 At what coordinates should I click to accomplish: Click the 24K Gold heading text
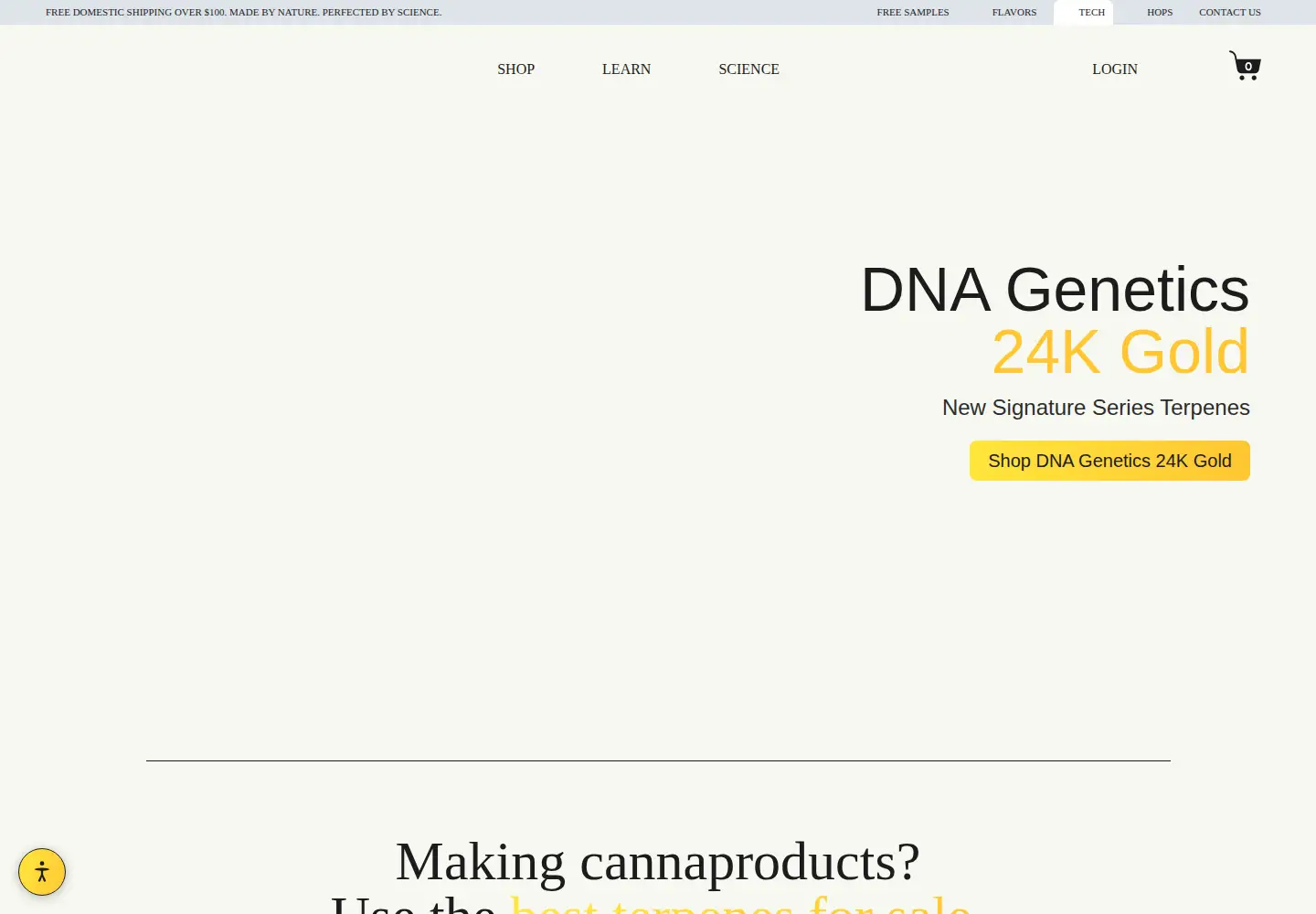(1120, 351)
